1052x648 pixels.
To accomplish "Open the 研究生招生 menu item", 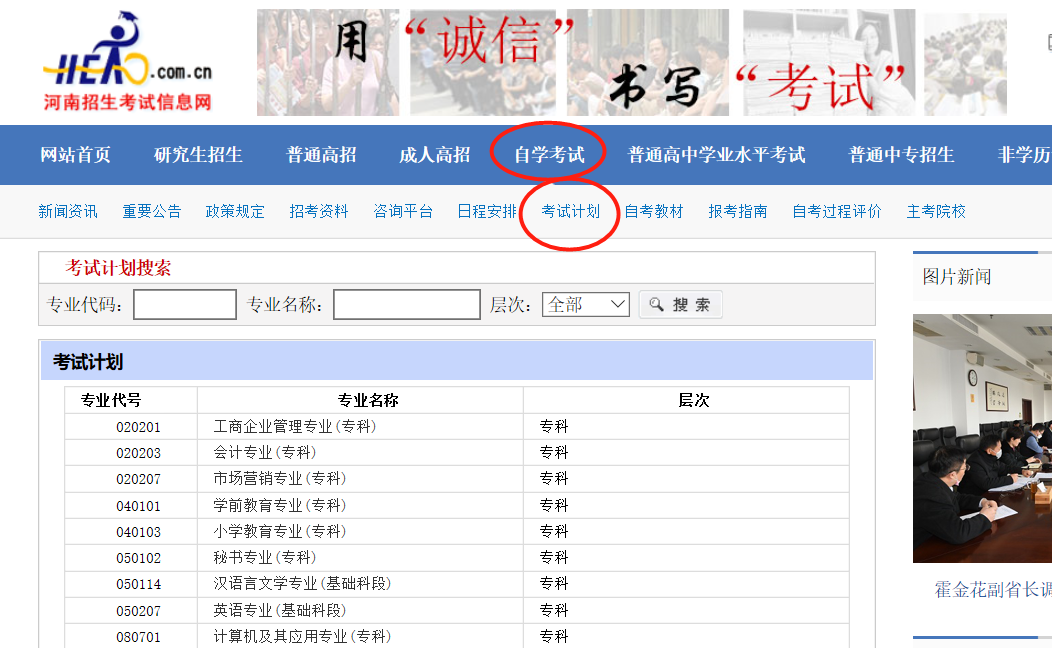I will coord(198,155).
